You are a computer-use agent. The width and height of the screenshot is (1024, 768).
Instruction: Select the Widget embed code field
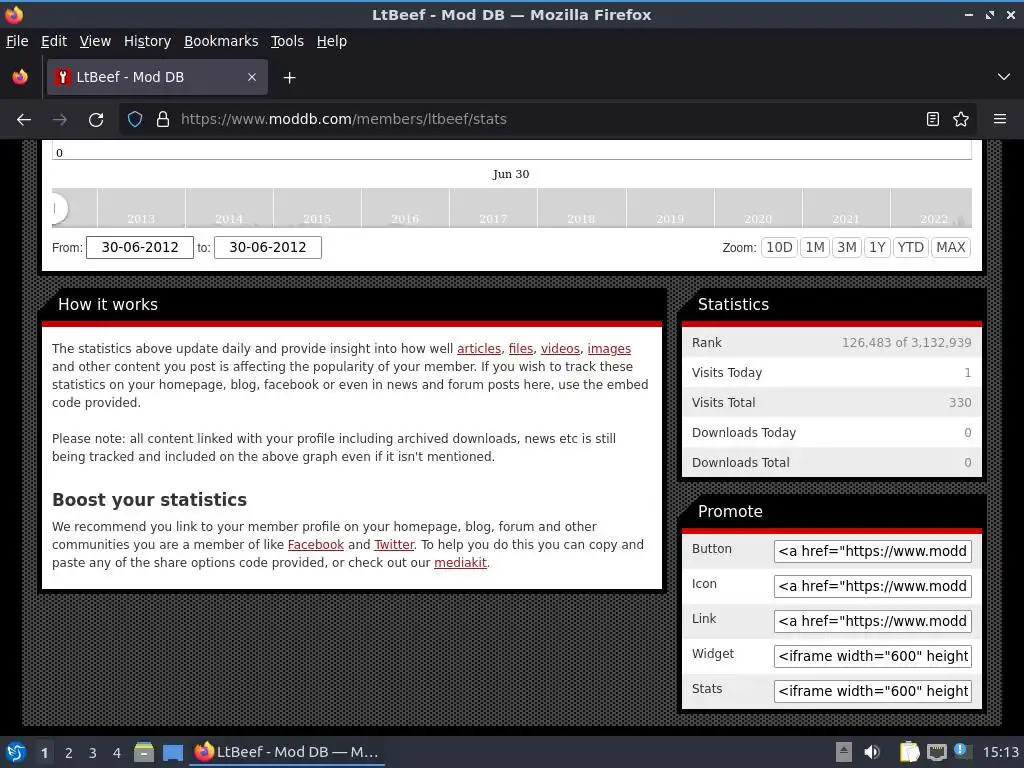click(x=872, y=656)
